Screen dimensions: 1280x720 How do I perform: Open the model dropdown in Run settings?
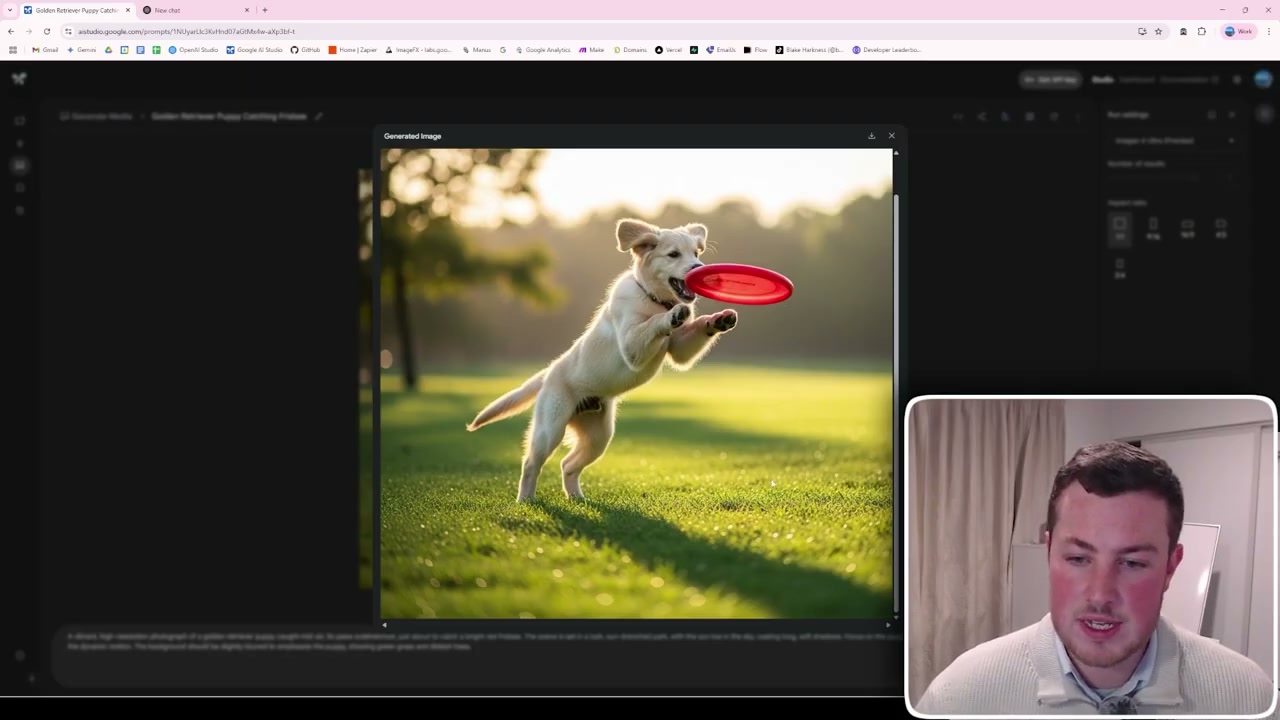tap(1174, 140)
